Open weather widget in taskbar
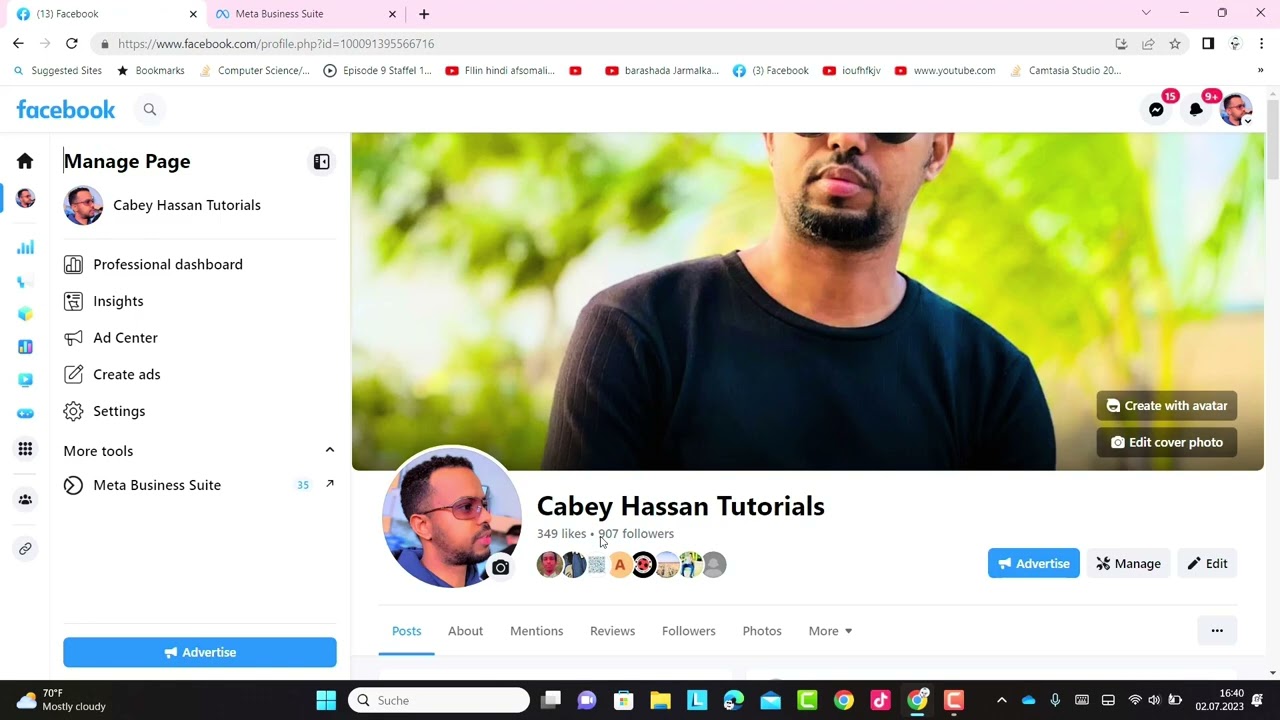This screenshot has height=720, width=1280. [x=62, y=700]
